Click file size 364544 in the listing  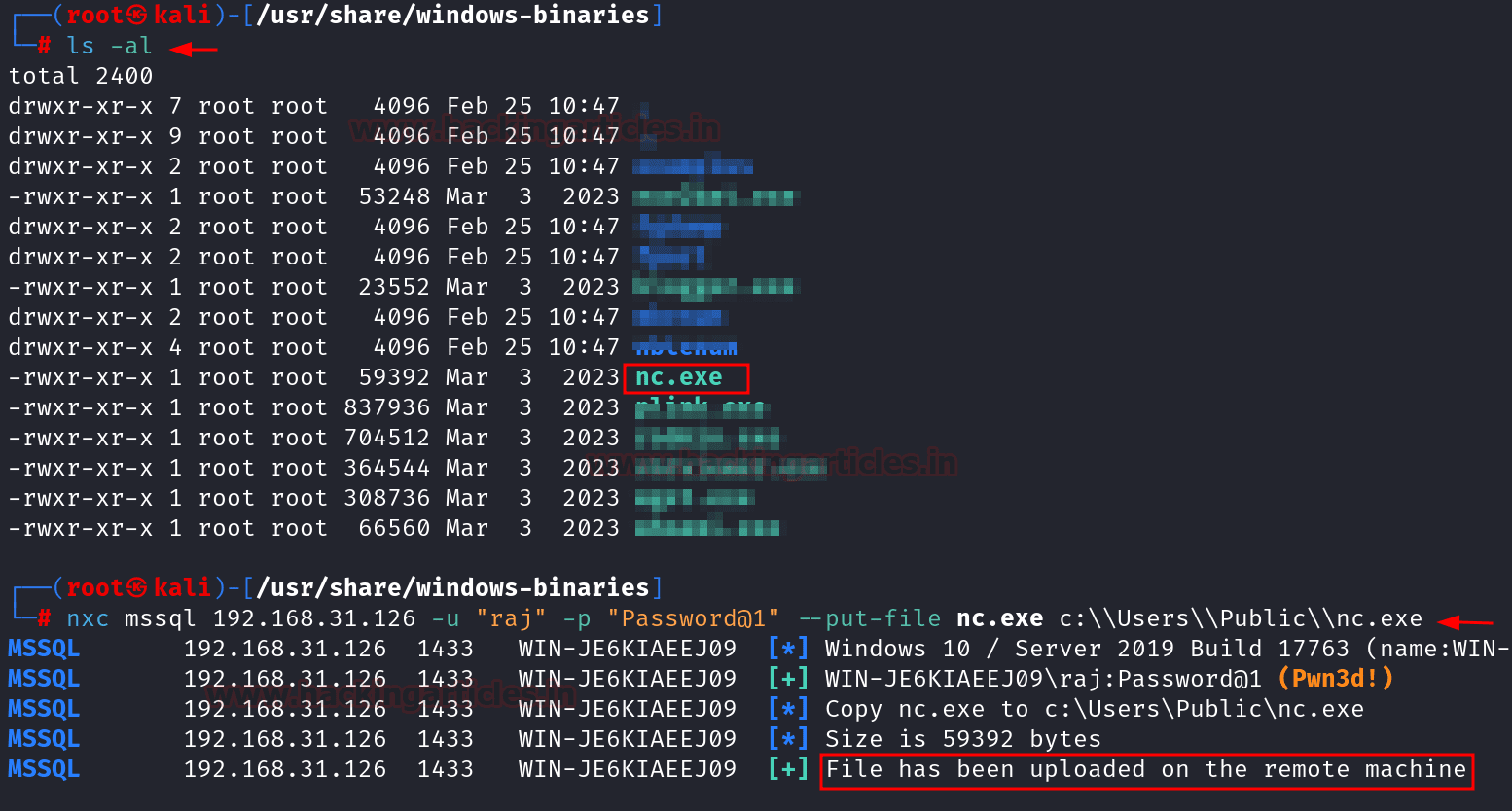point(386,468)
